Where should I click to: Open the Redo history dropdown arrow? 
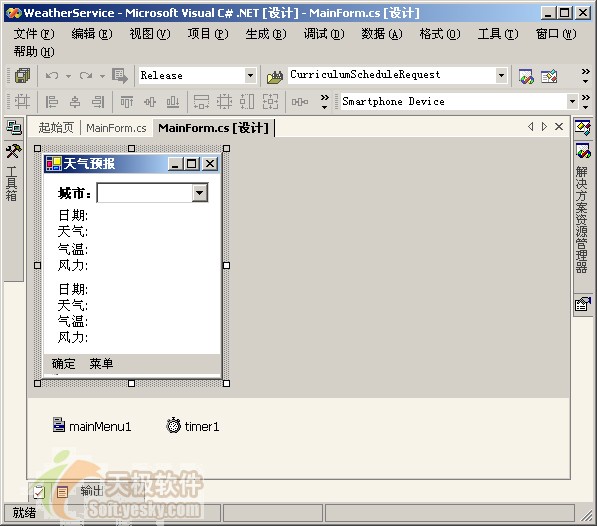(102, 76)
